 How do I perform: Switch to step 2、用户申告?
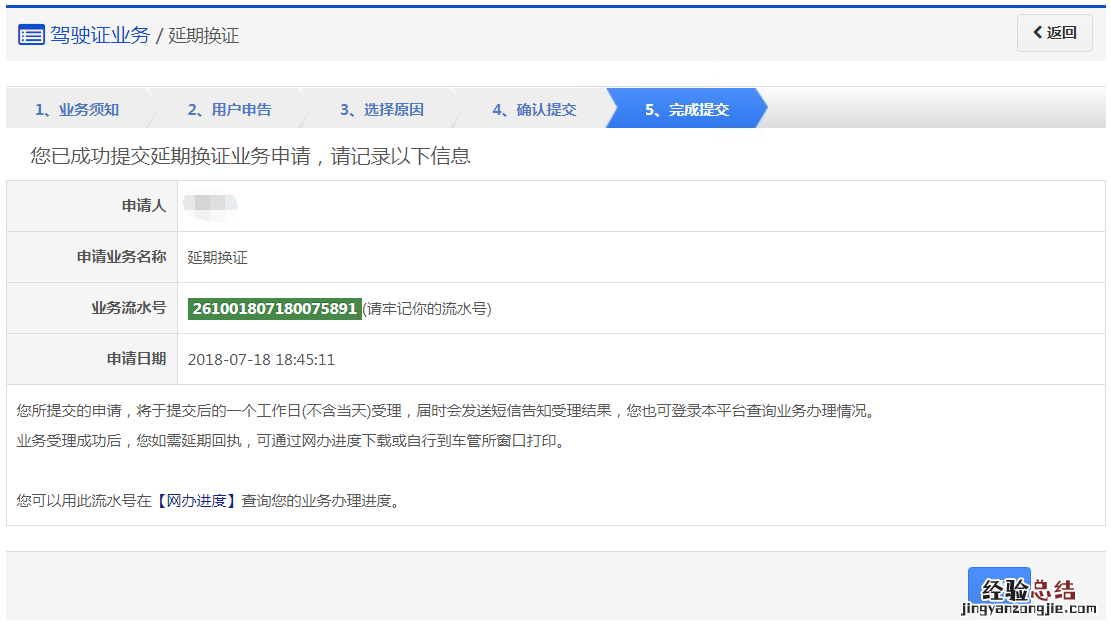232,109
